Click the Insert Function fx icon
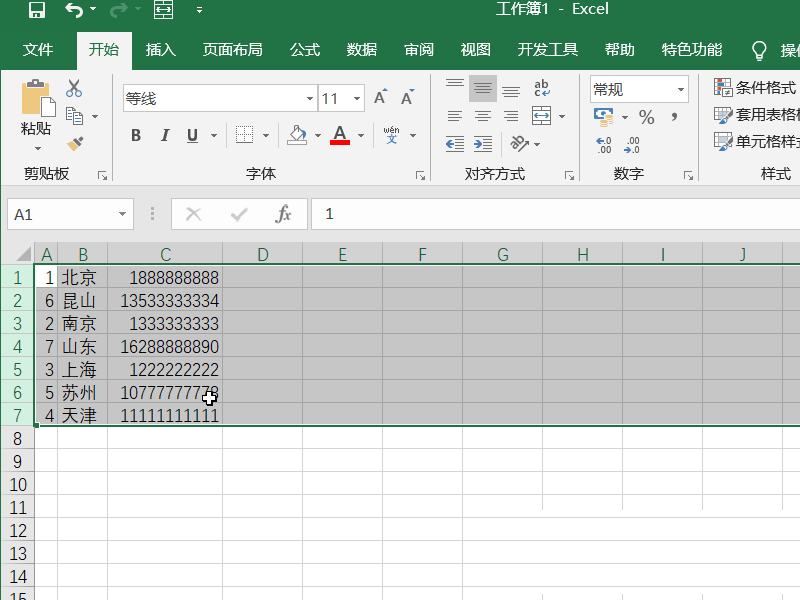800x600 pixels. 283,214
